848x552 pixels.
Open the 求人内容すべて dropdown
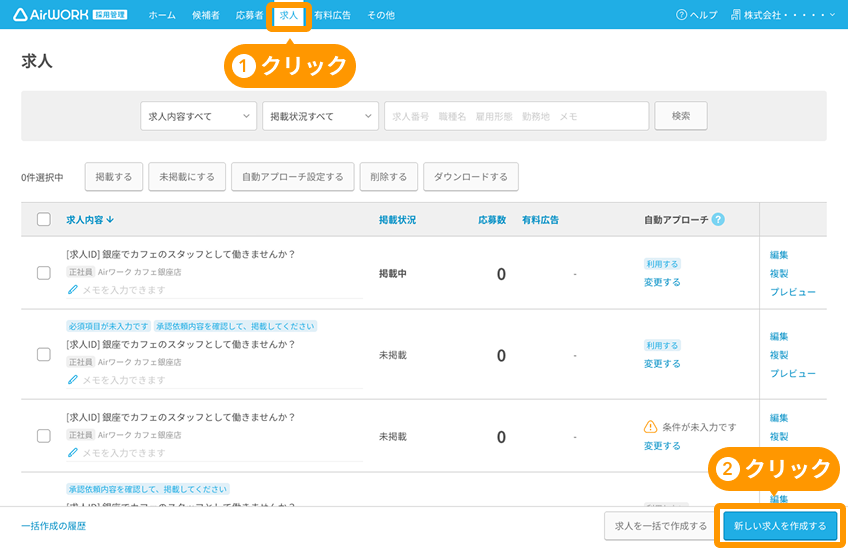(198, 116)
